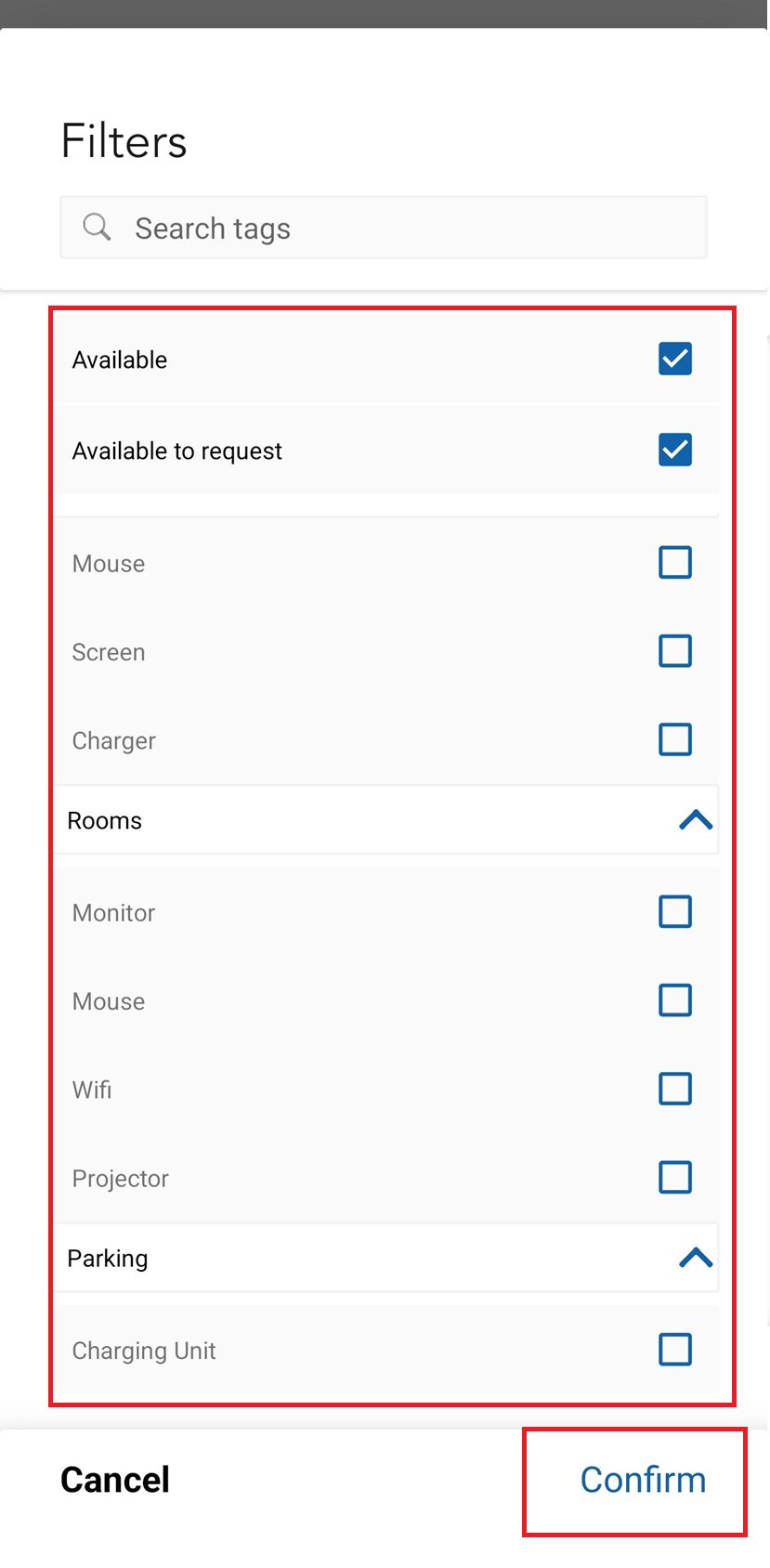
Task: Confirm the selected filters
Action: (x=643, y=1480)
